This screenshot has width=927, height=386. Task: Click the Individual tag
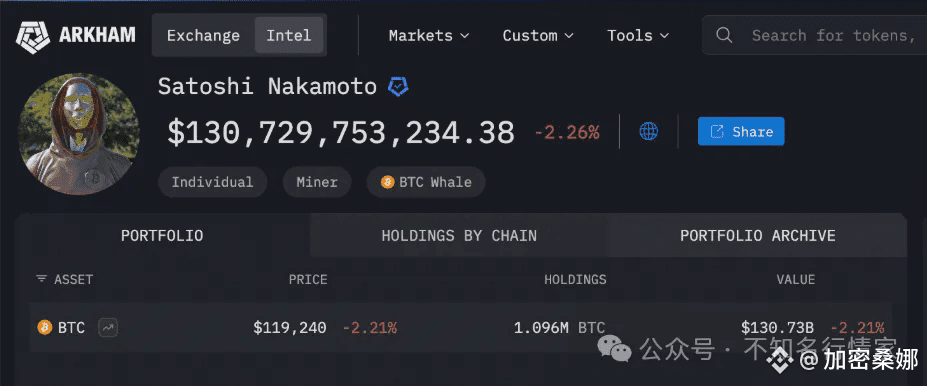(x=212, y=182)
